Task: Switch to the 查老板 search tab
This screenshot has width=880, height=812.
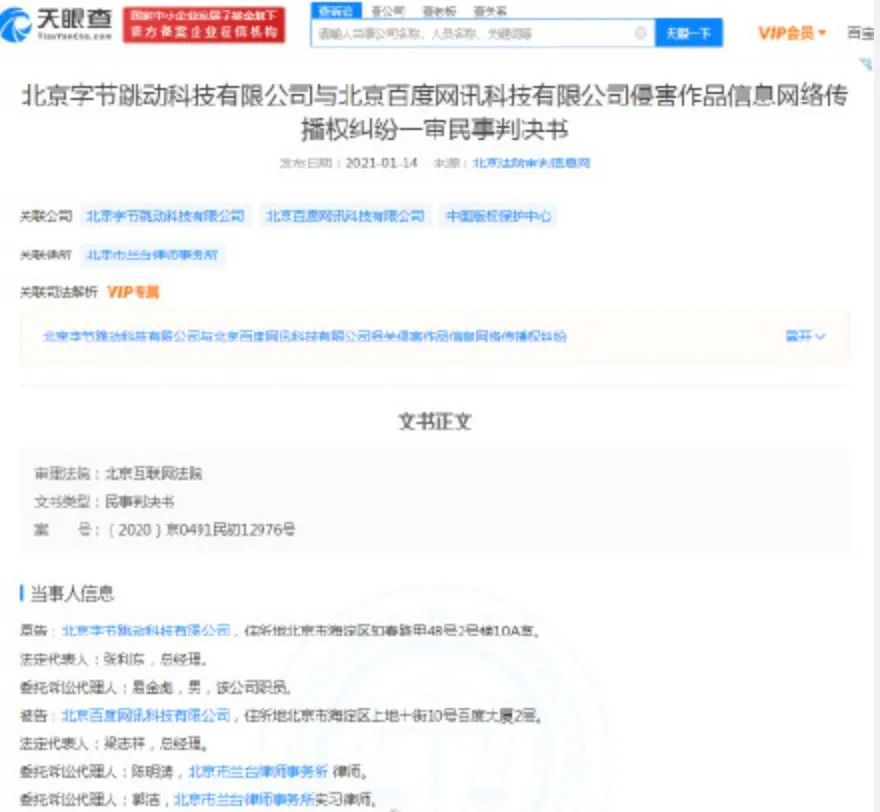Action: [x=438, y=11]
